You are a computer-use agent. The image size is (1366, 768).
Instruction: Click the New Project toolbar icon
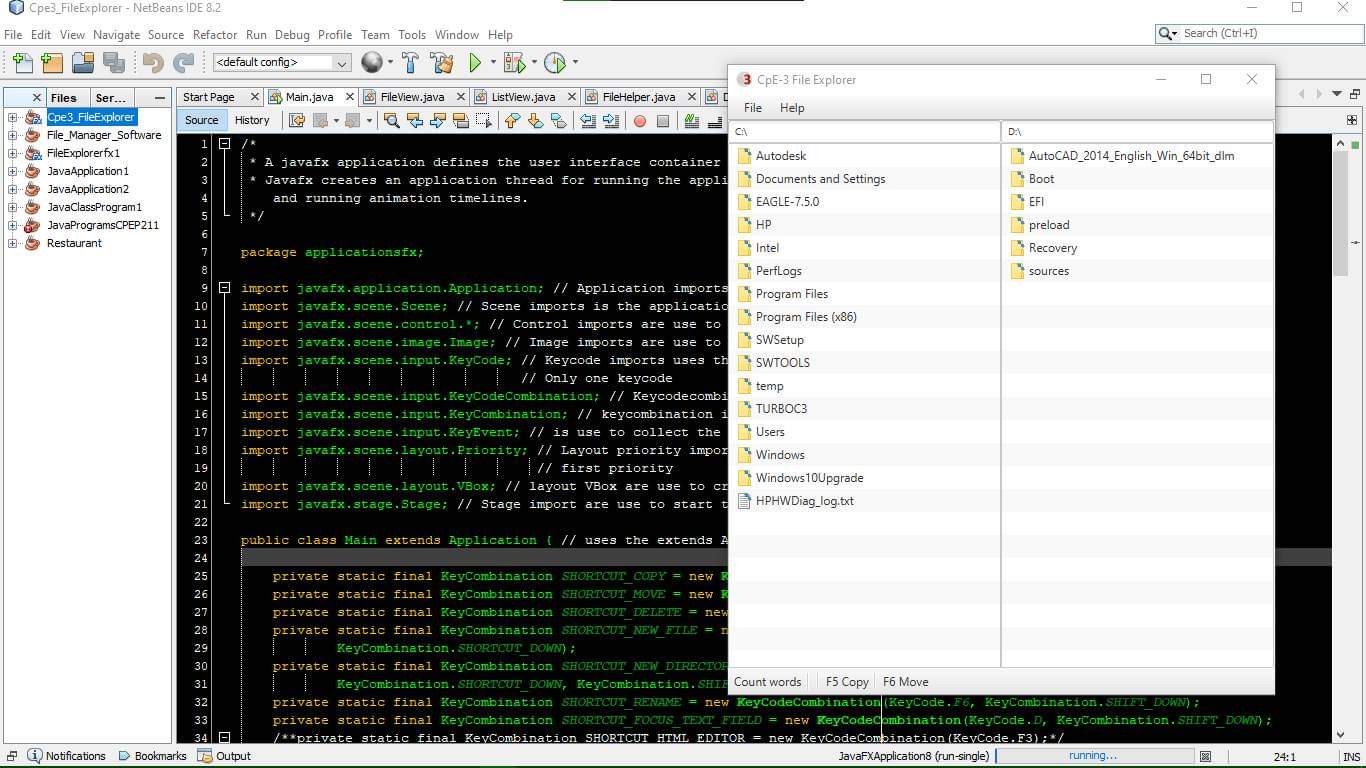click(x=52, y=63)
